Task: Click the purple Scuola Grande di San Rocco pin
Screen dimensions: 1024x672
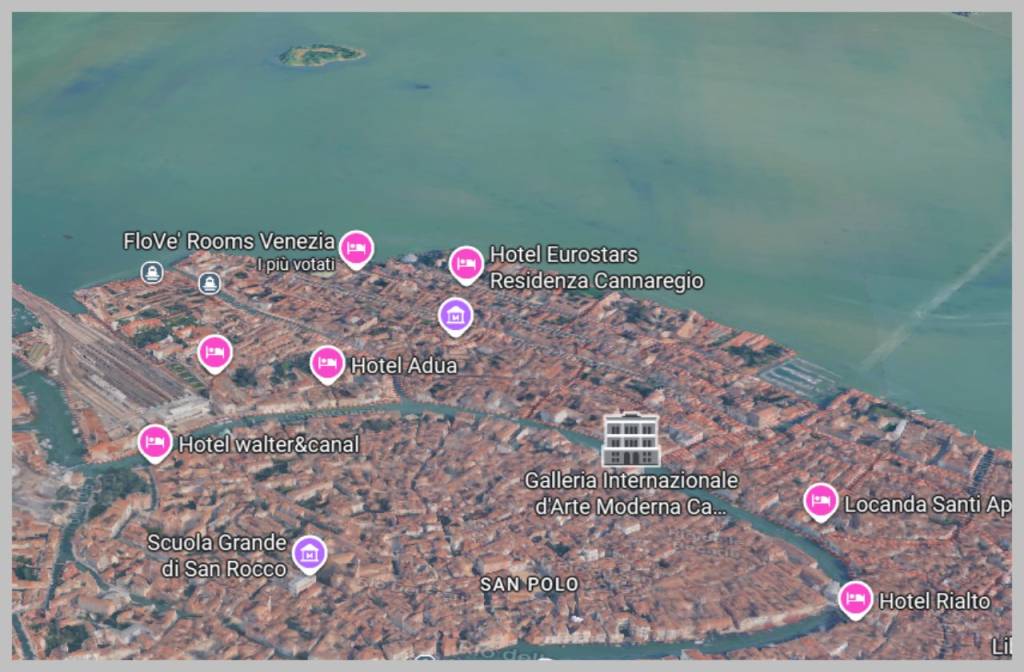Action: click(x=311, y=551)
